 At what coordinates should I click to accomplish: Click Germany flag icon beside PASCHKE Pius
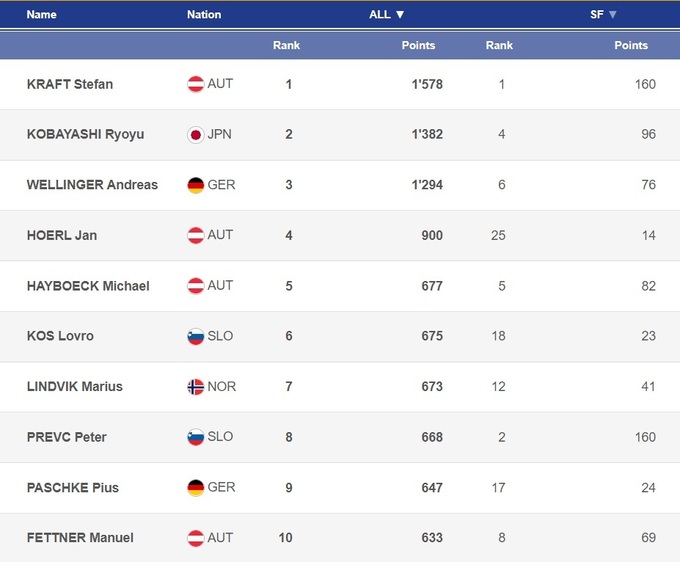[x=196, y=488]
